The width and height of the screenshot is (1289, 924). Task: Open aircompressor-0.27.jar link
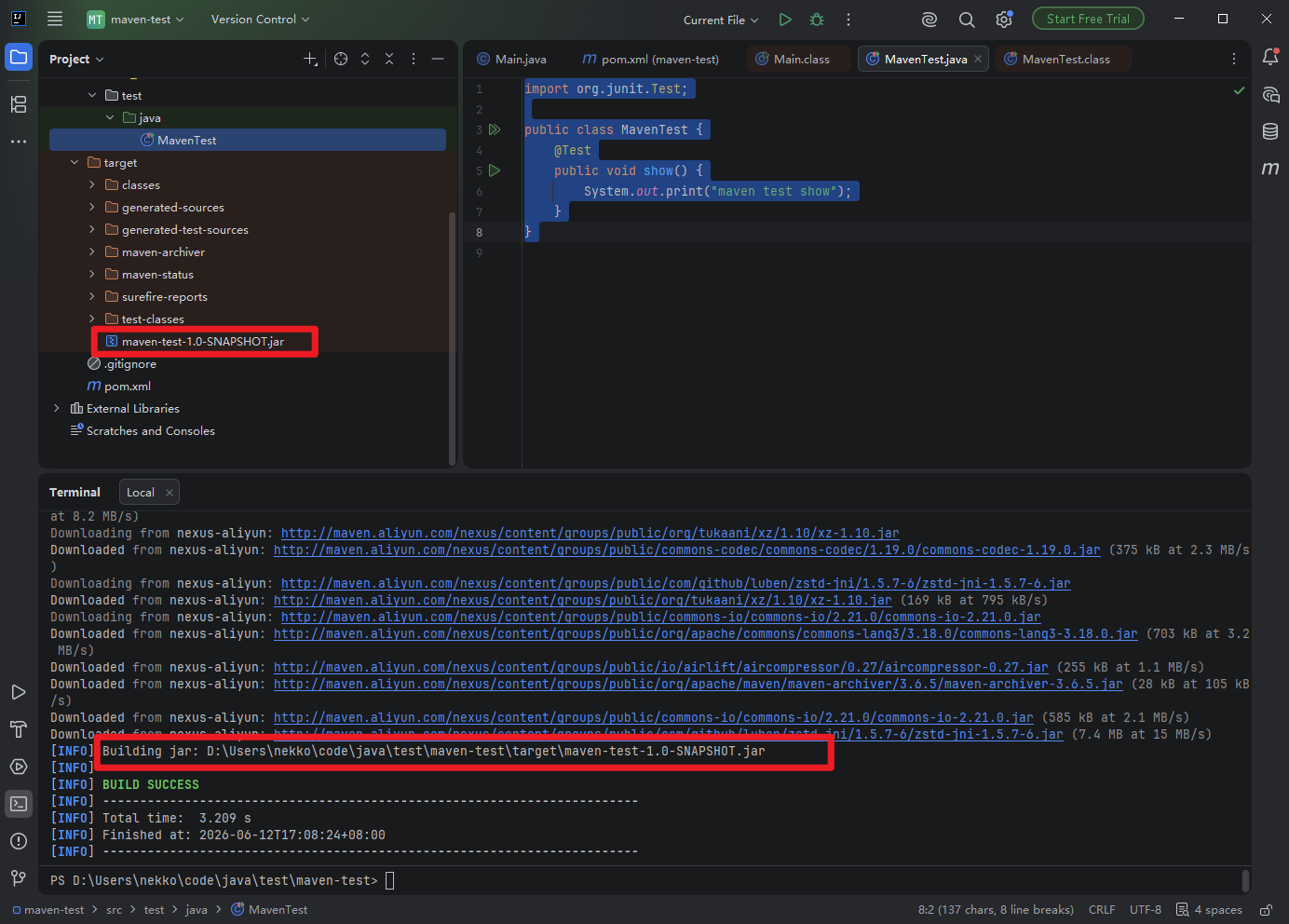pyautogui.click(x=660, y=668)
